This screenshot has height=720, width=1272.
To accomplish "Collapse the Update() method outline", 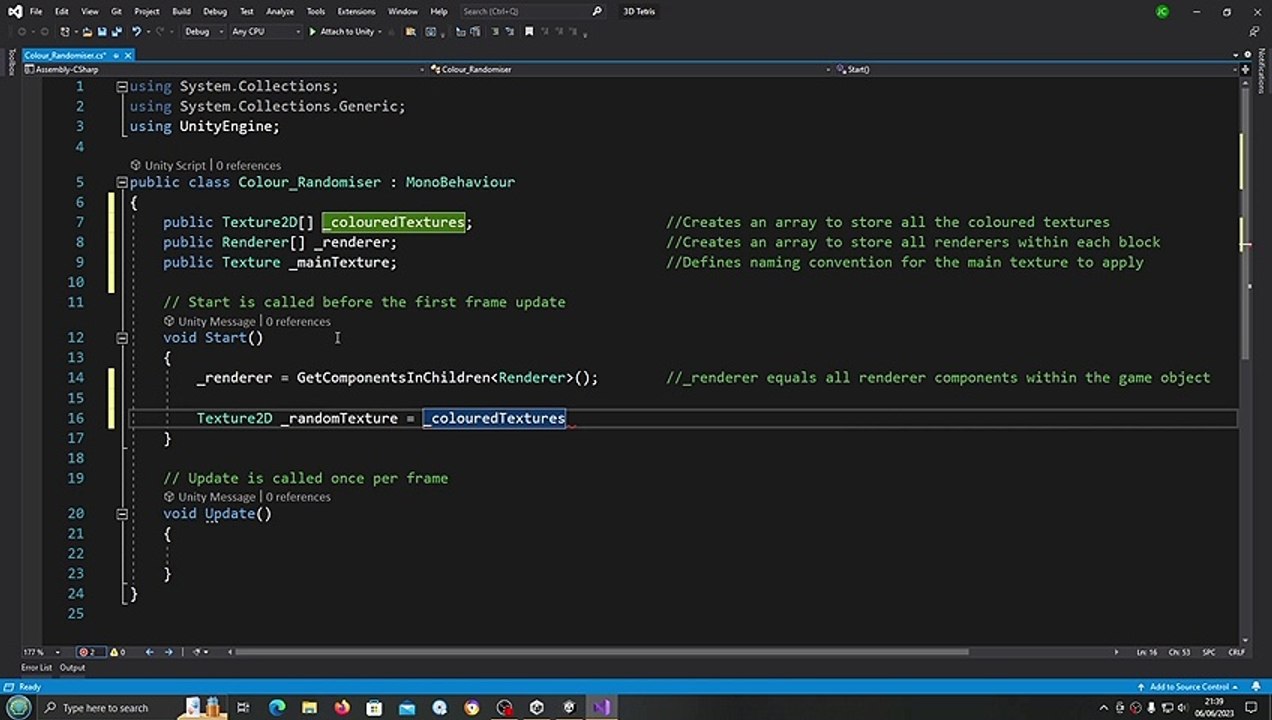I will point(122,514).
